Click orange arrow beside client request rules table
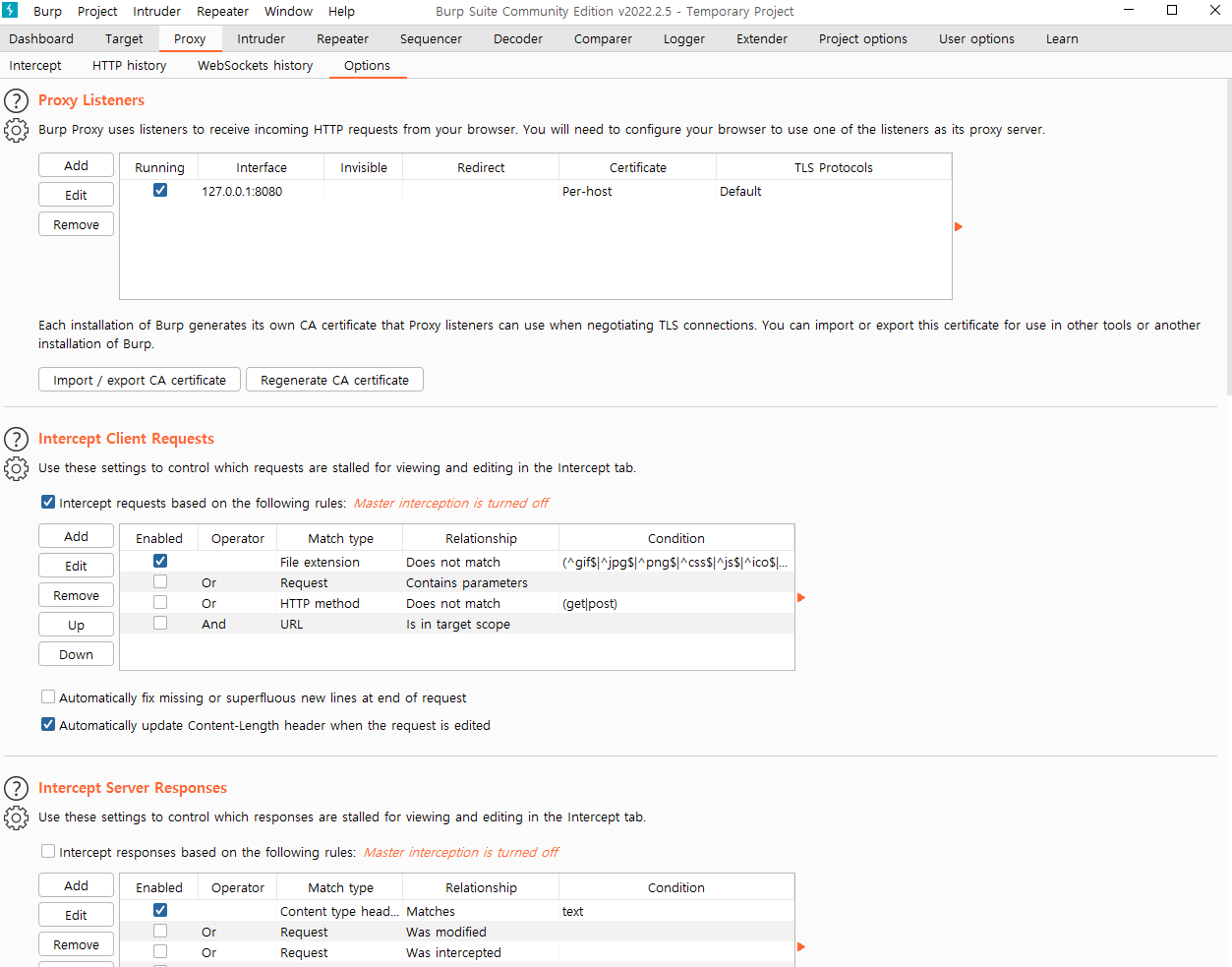1232x967 pixels. (801, 597)
